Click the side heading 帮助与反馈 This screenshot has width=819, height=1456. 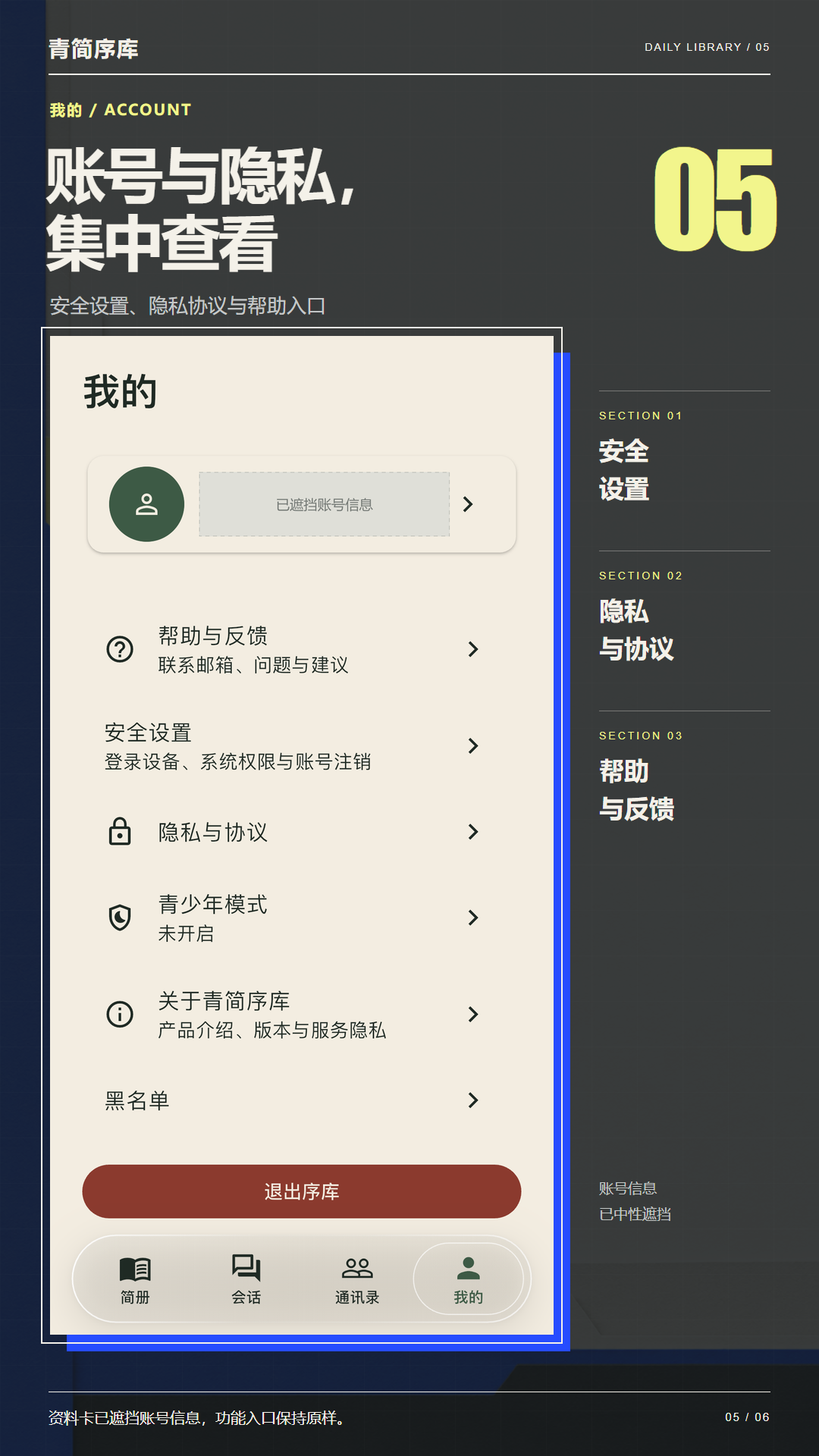click(636, 790)
